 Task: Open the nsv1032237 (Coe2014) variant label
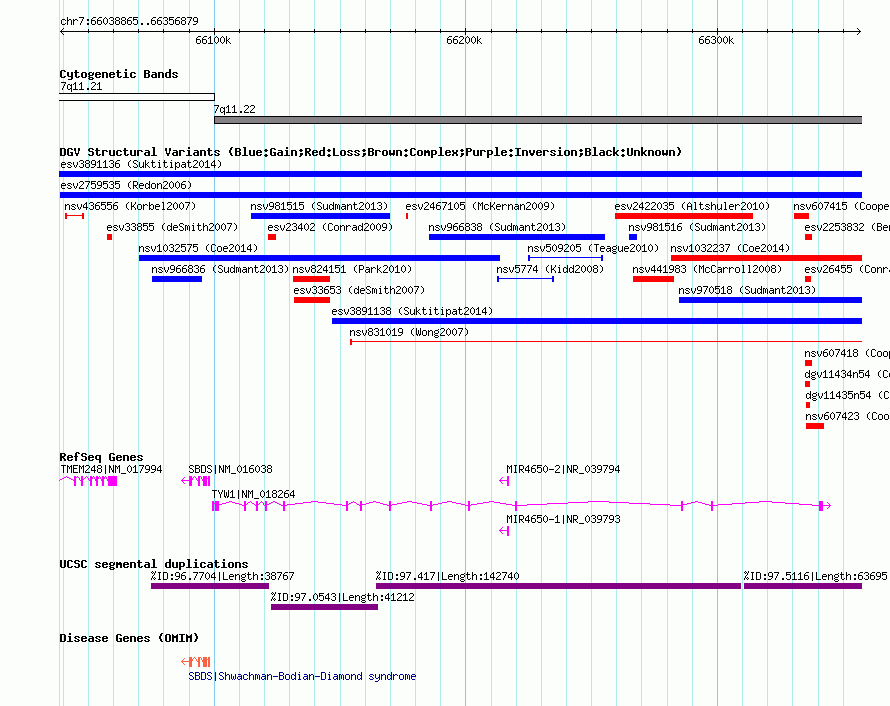(730, 248)
